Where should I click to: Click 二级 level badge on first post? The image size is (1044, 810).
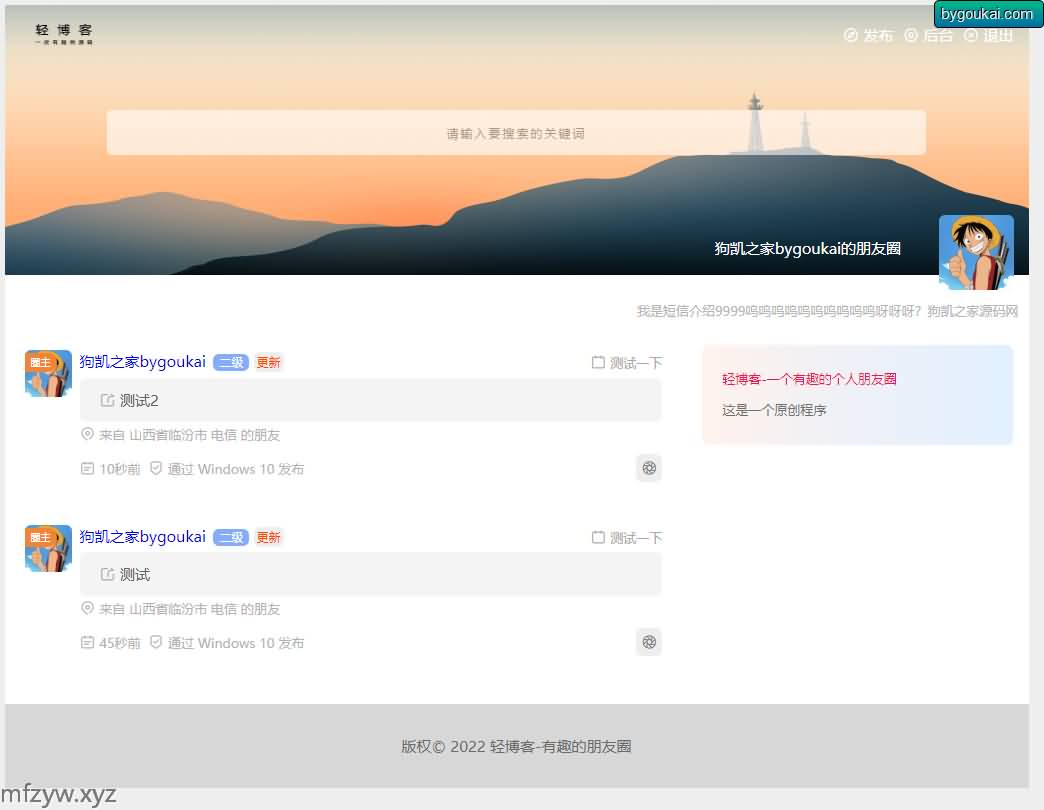231,363
